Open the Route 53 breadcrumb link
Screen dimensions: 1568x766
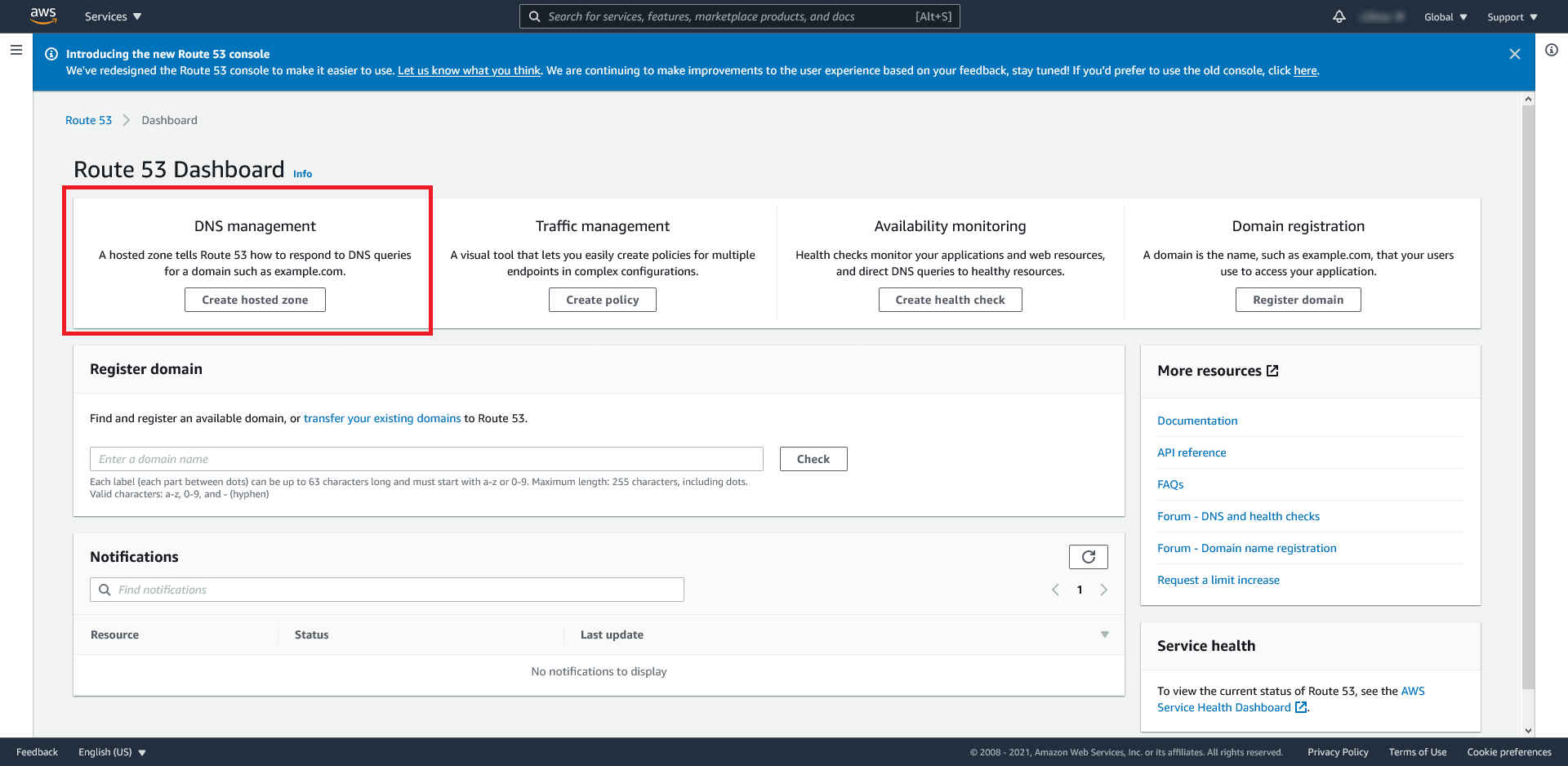tap(88, 120)
